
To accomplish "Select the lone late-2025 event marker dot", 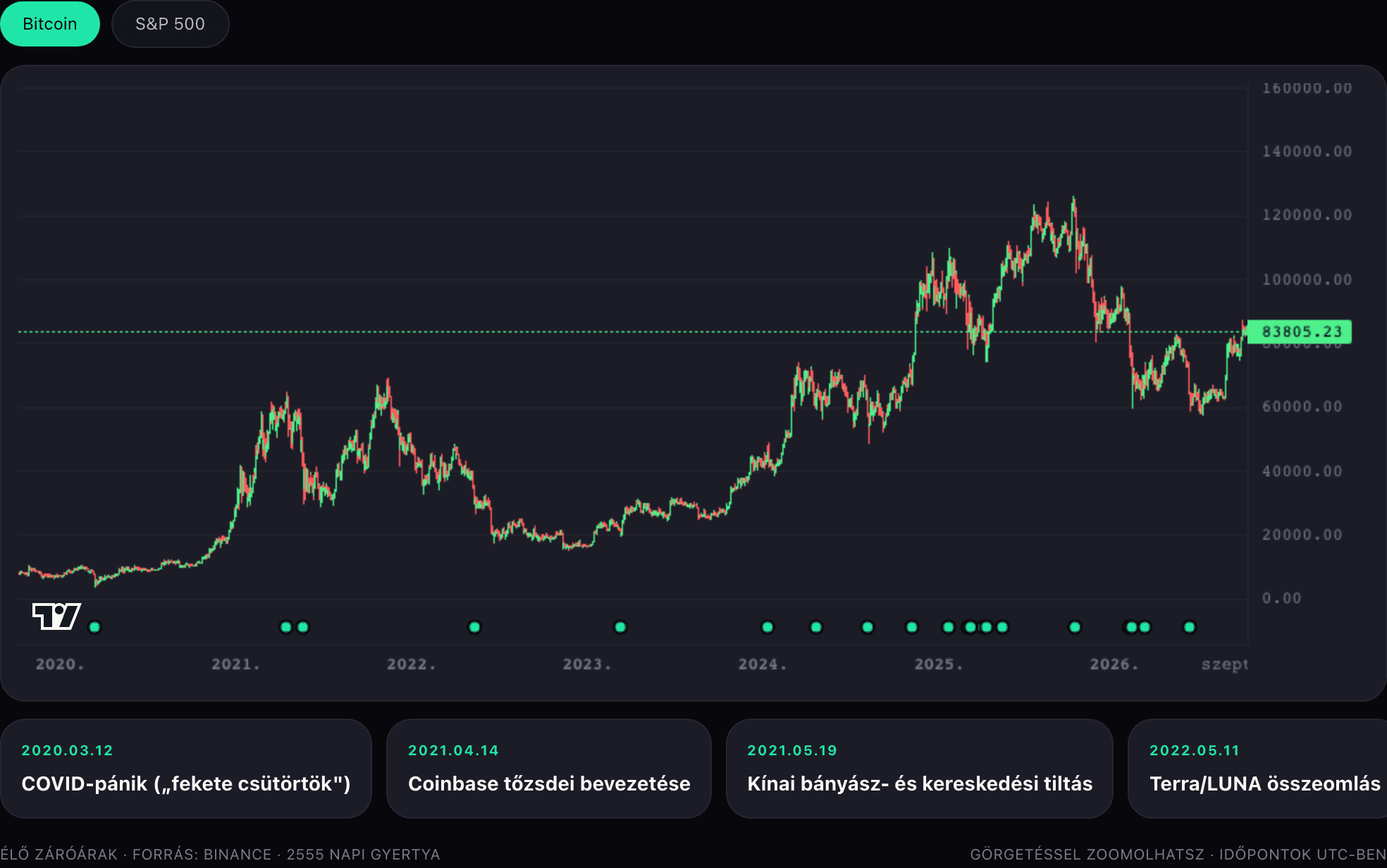I will [1075, 627].
